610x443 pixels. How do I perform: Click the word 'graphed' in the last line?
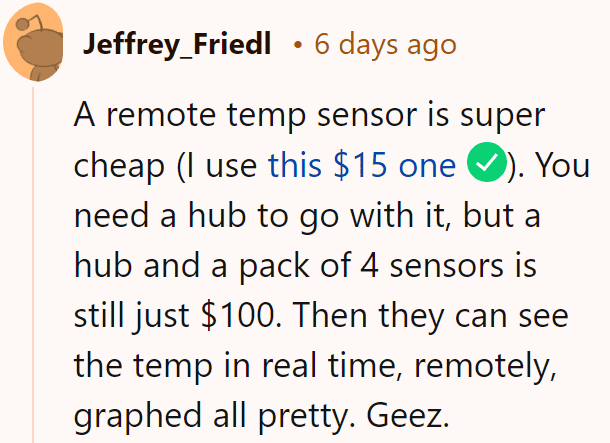[138, 417]
